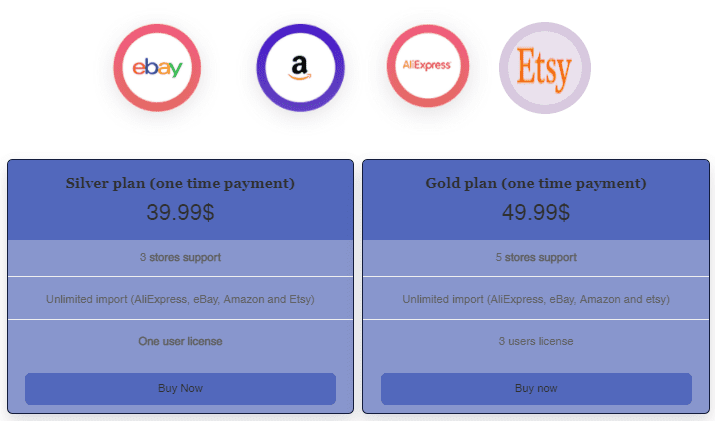Screen dimensions: 715x421
Task: Select the 3 stores support row
Action: pyautogui.click(x=181, y=258)
